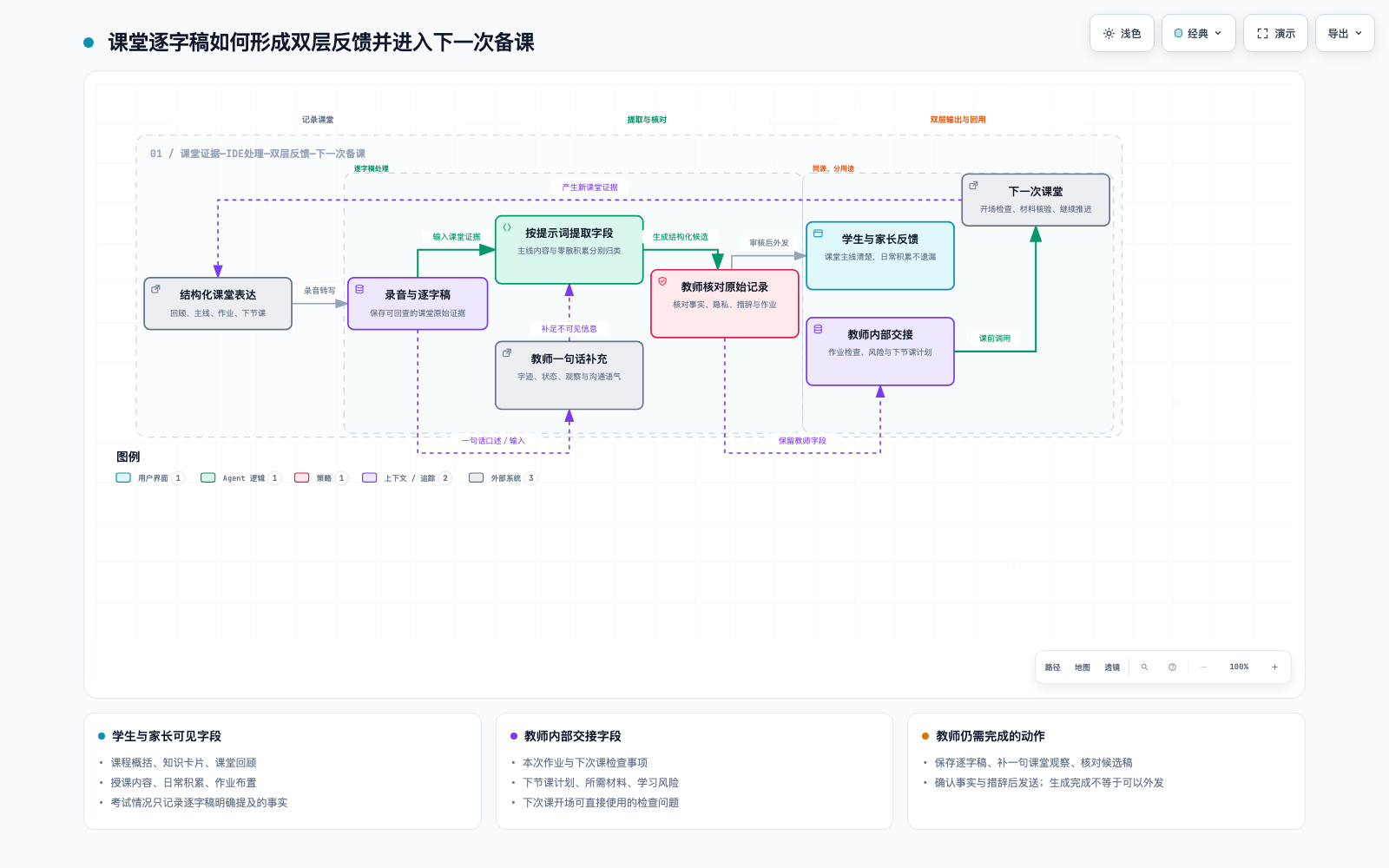This screenshot has width=1389, height=868.
Task: Select the 教师核对原始记录 node
Action: point(725,304)
